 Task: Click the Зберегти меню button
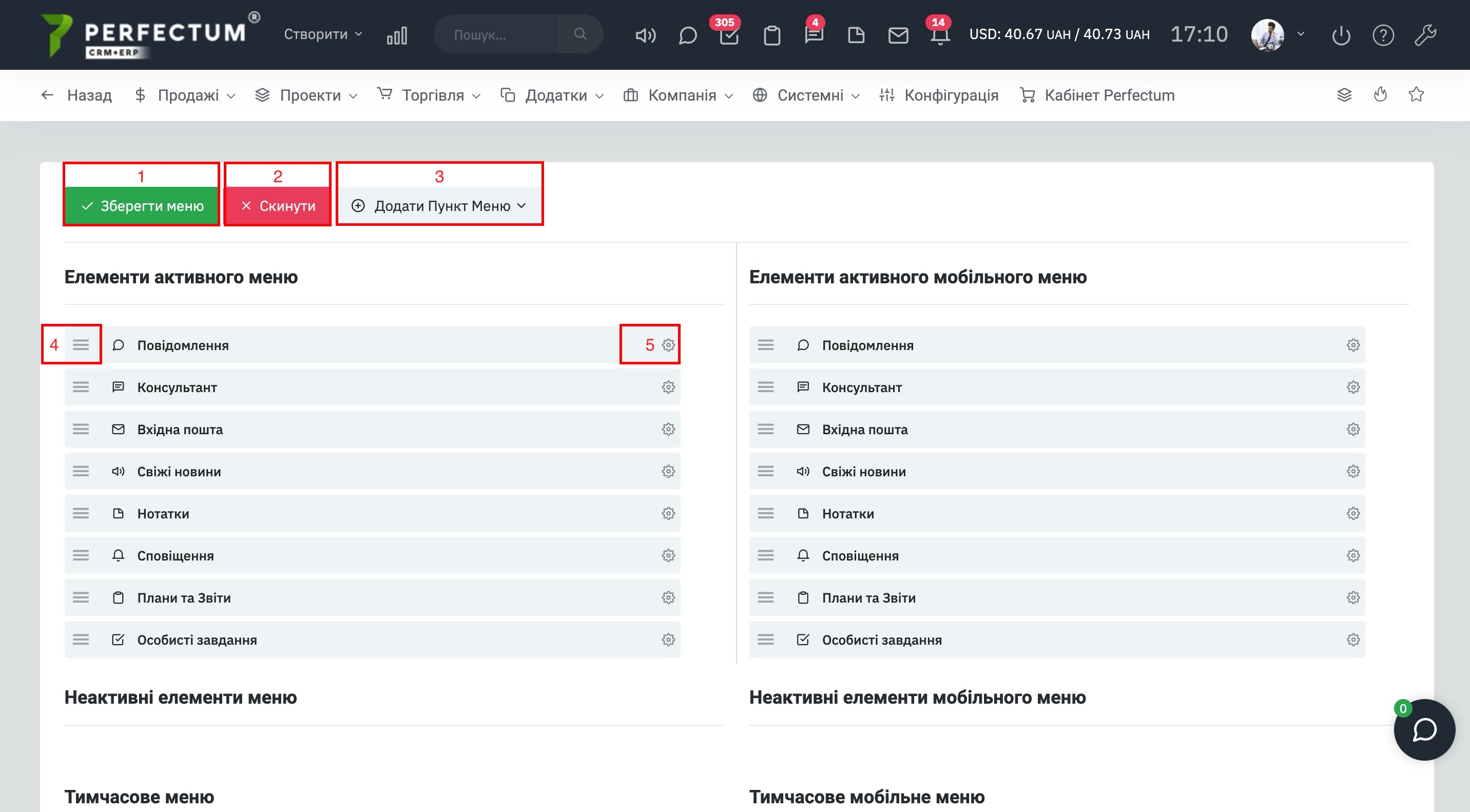click(x=142, y=205)
